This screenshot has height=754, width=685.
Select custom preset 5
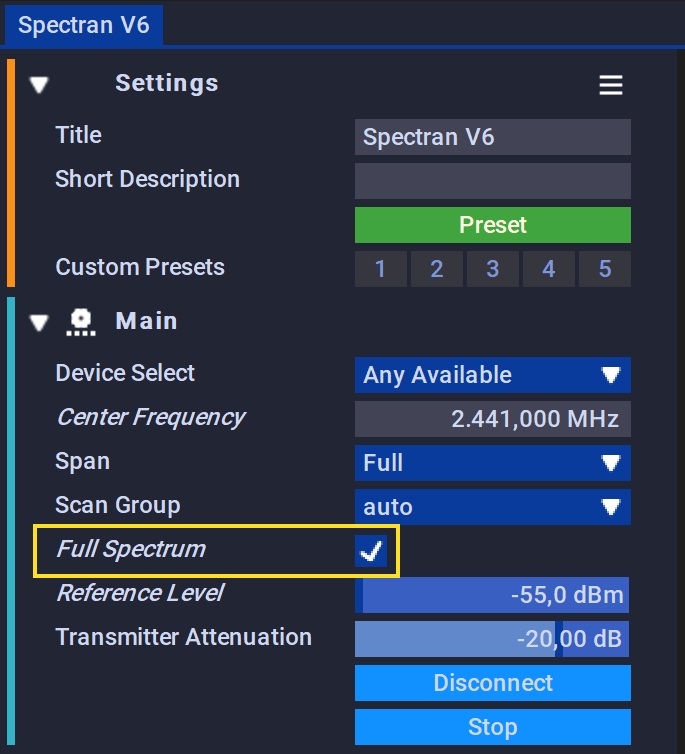coord(604,269)
